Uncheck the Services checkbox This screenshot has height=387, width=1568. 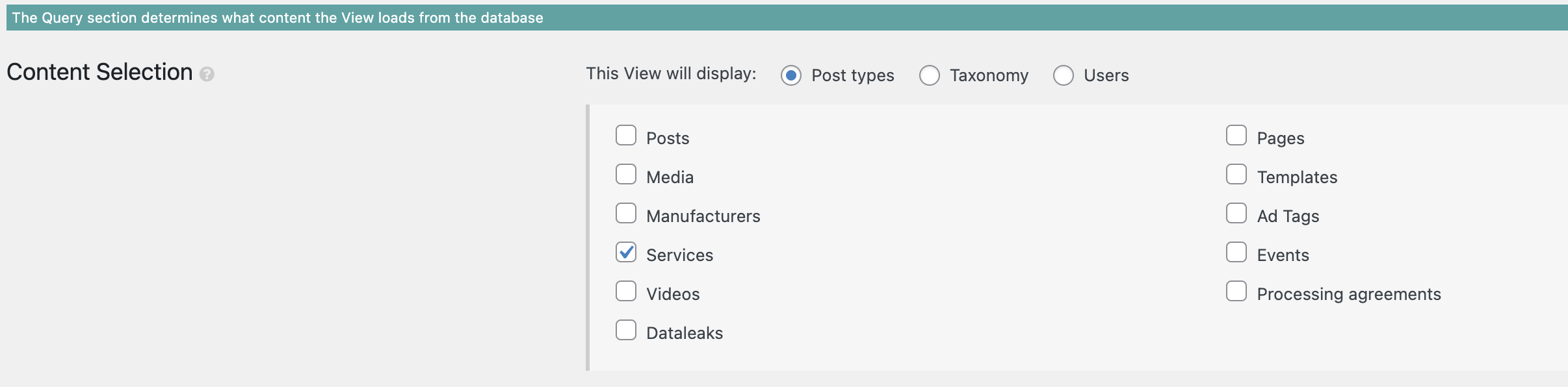(625, 252)
